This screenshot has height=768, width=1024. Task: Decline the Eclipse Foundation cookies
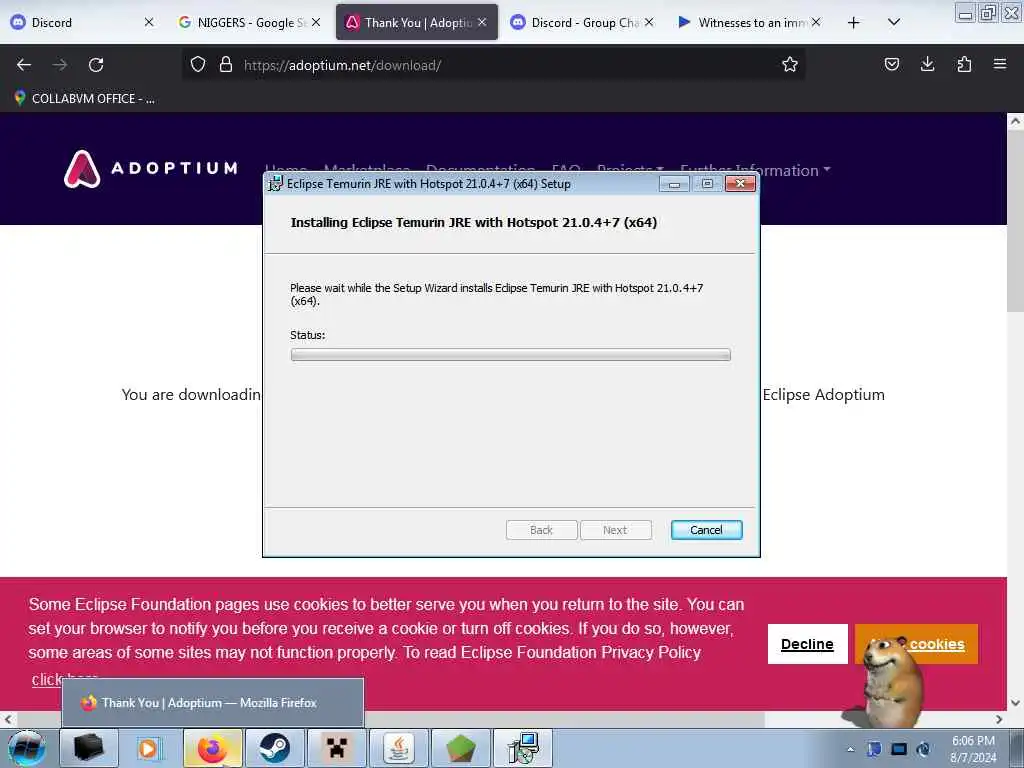tap(807, 644)
